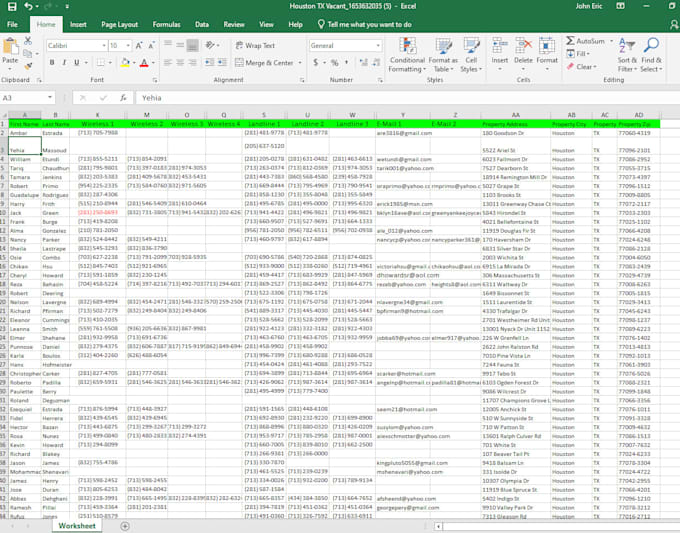Apply accounting dollar number format

[316, 62]
